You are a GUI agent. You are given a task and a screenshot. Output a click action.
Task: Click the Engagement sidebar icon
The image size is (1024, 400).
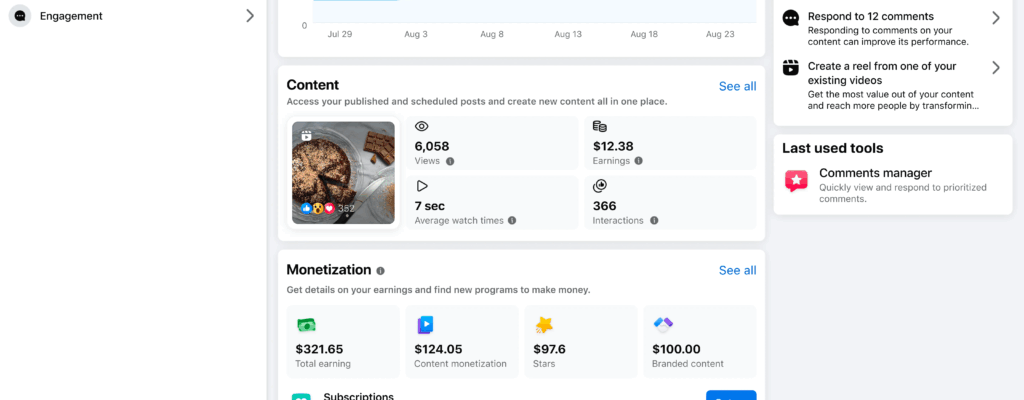coord(20,16)
